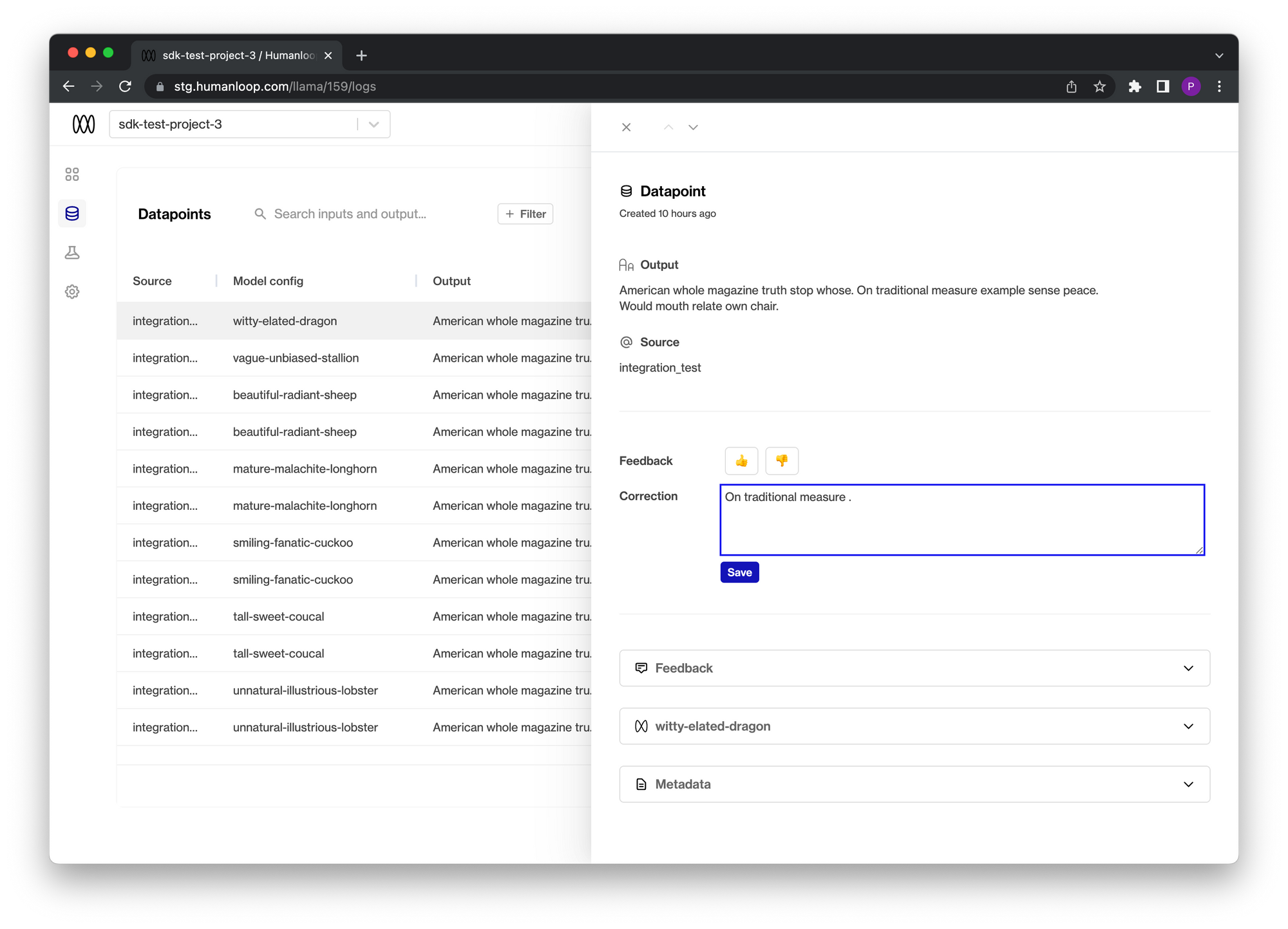Click the Output column header
1288x929 pixels.
point(451,281)
